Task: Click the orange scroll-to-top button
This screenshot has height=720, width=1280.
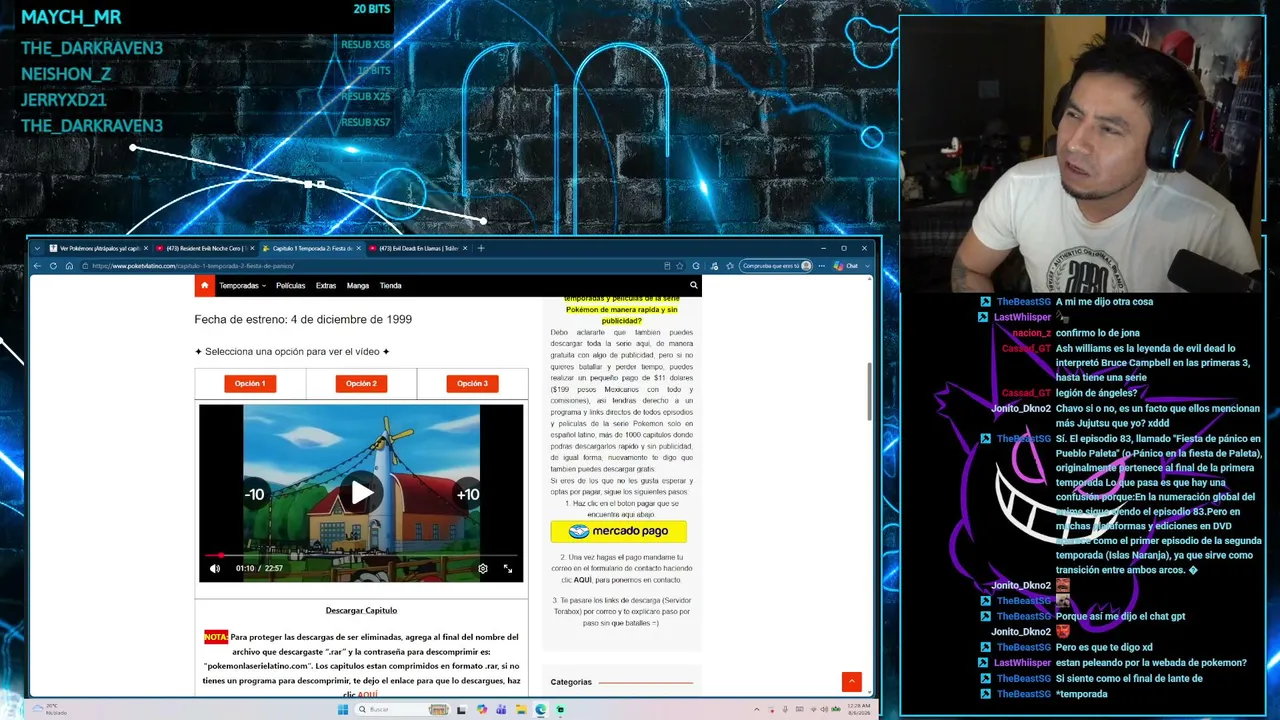Action: [852, 681]
